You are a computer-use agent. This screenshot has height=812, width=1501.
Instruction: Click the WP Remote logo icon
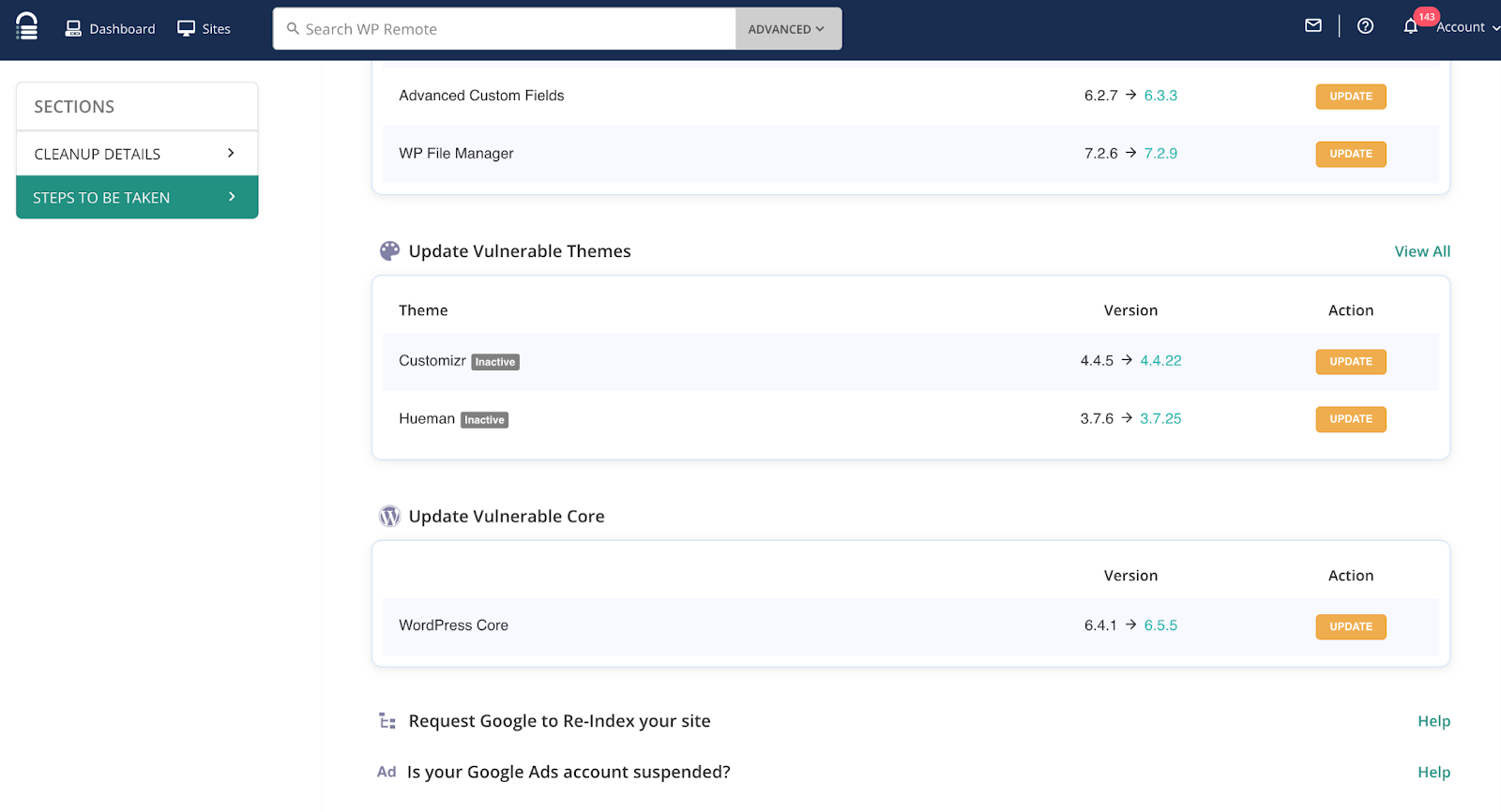point(27,26)
